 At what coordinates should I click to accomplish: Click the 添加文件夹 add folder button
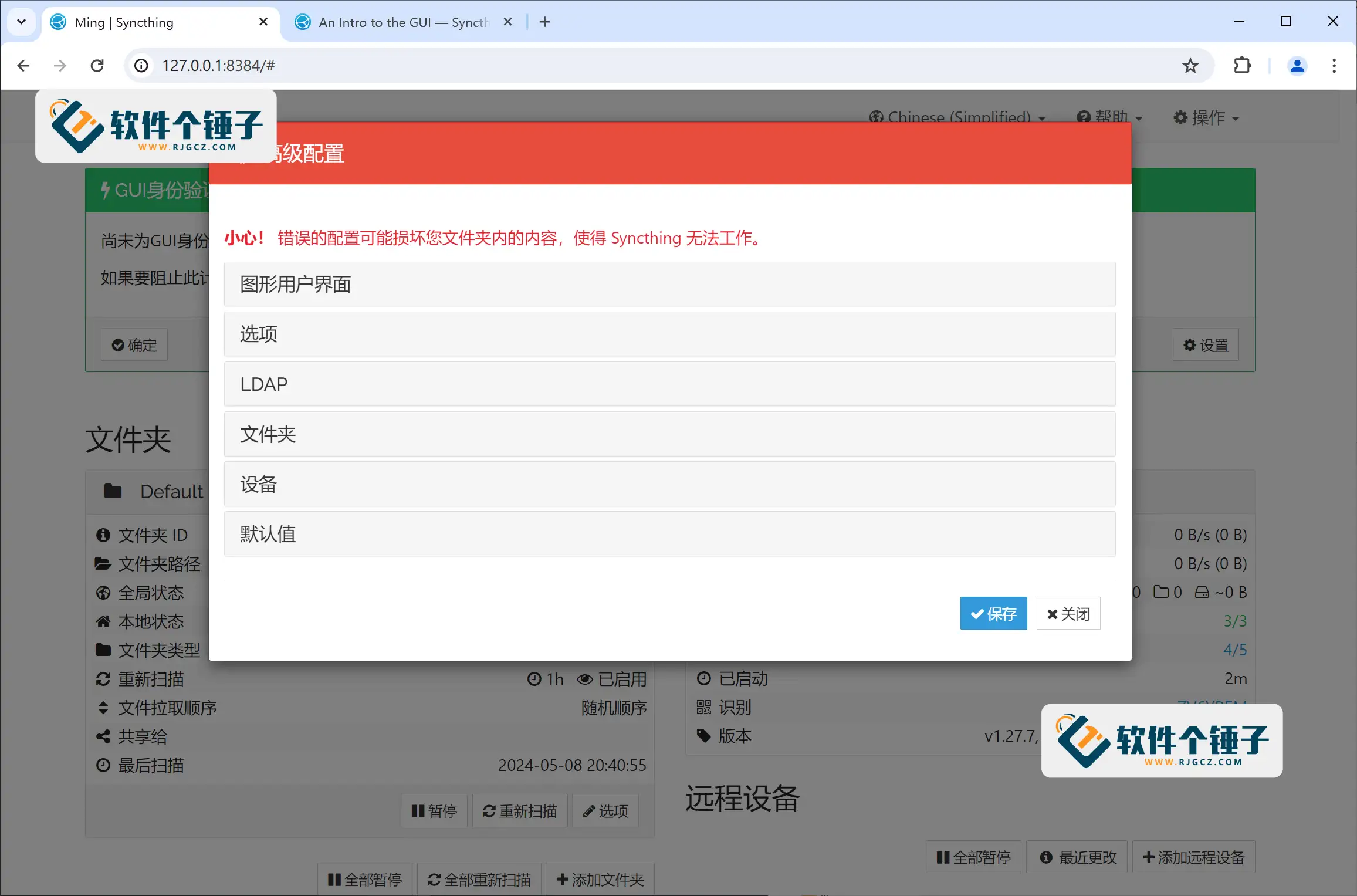[x=600, y=879]
